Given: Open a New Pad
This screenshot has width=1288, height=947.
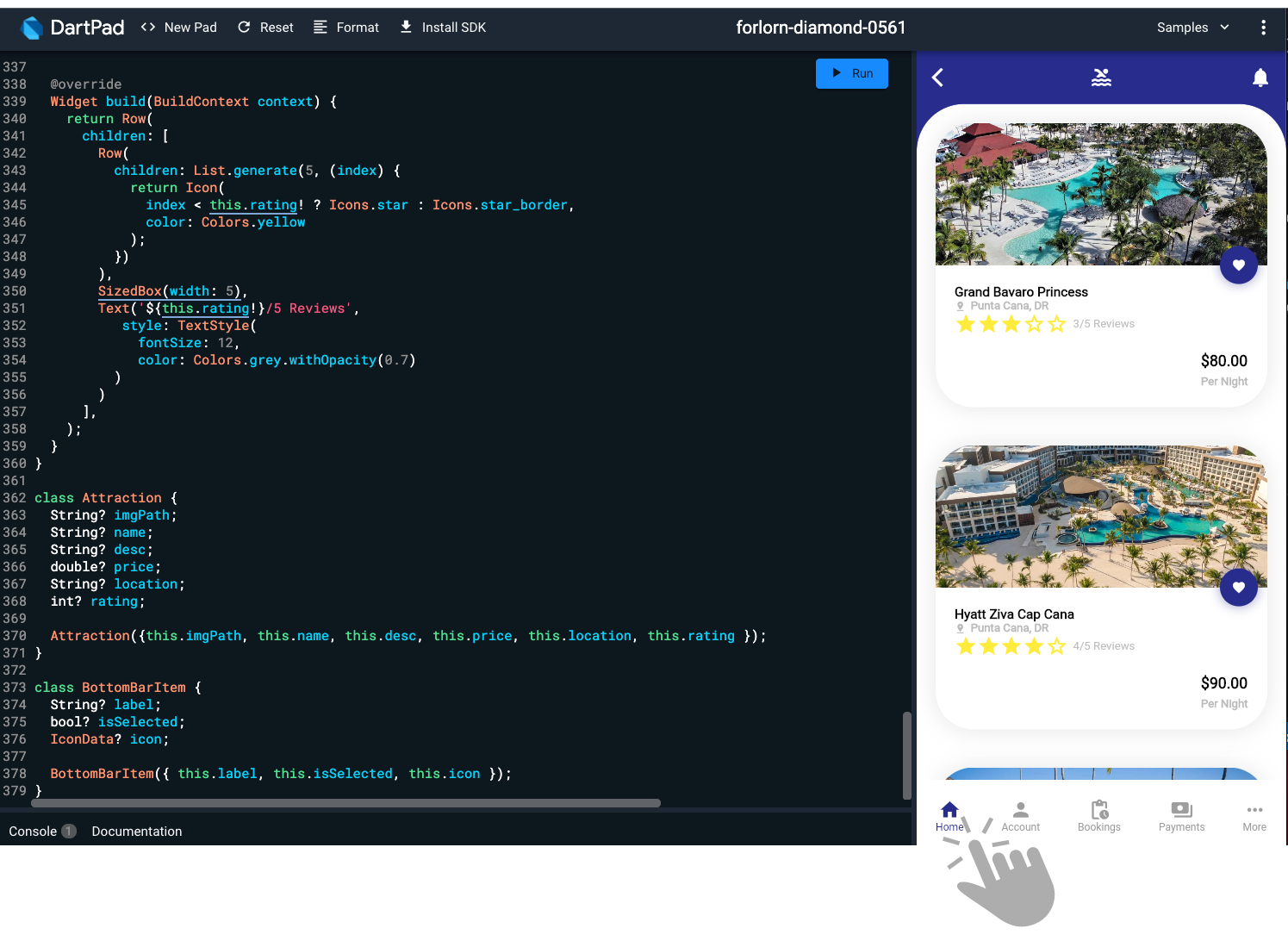Looking at the screenshot, I should click(x=179, y=28).
